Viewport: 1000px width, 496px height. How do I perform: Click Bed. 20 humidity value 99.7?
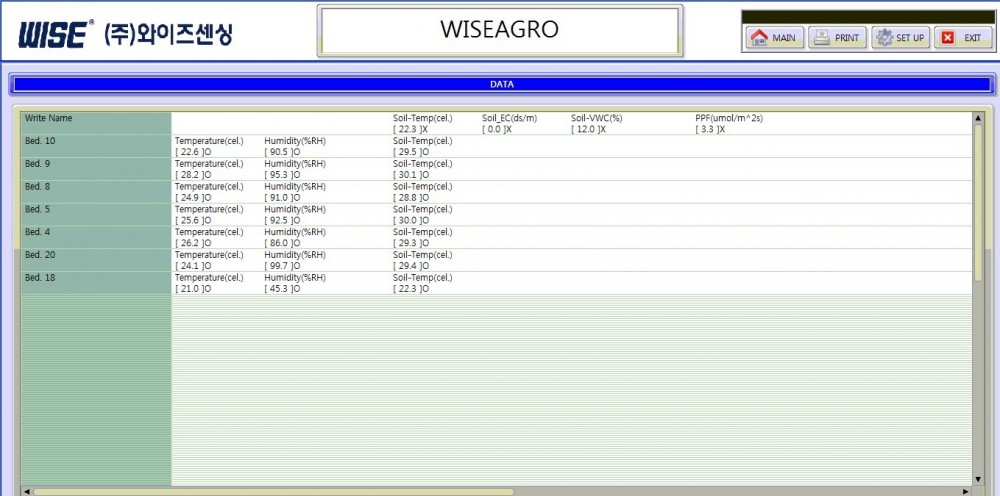click(x=282, y=266)
